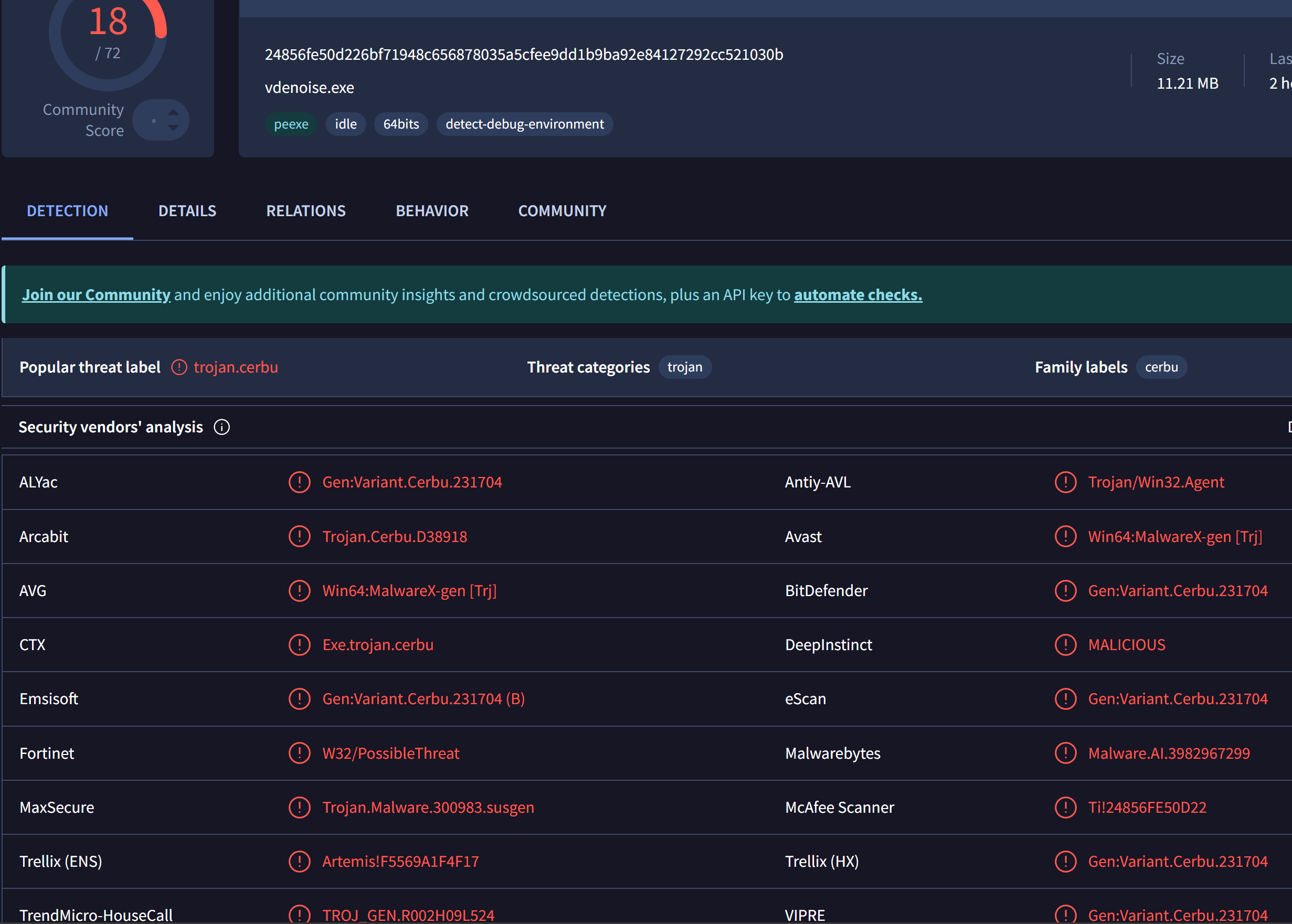The width and height of the screenshot is (1292, 924).
Task: Click the alert icon beside trojan.cerbu label
Action: (179, 367)
